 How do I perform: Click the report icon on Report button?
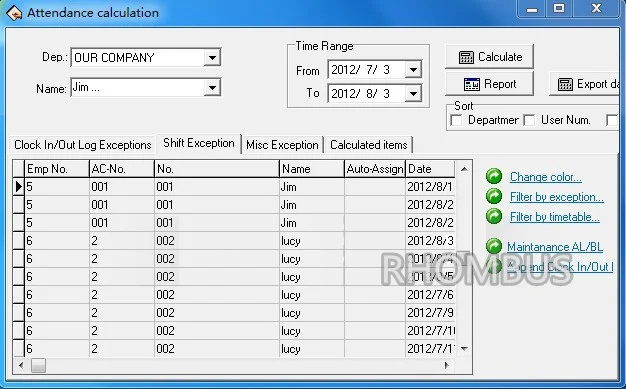click(471, 84)
